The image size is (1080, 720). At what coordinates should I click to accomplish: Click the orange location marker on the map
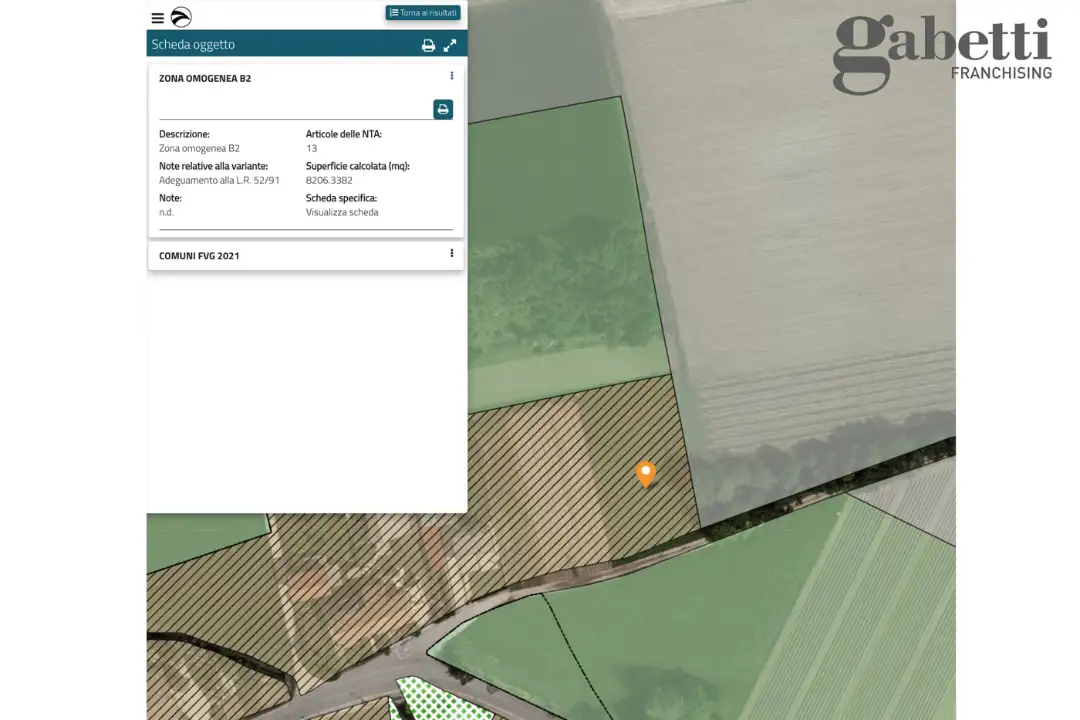(x=646, y=473)
